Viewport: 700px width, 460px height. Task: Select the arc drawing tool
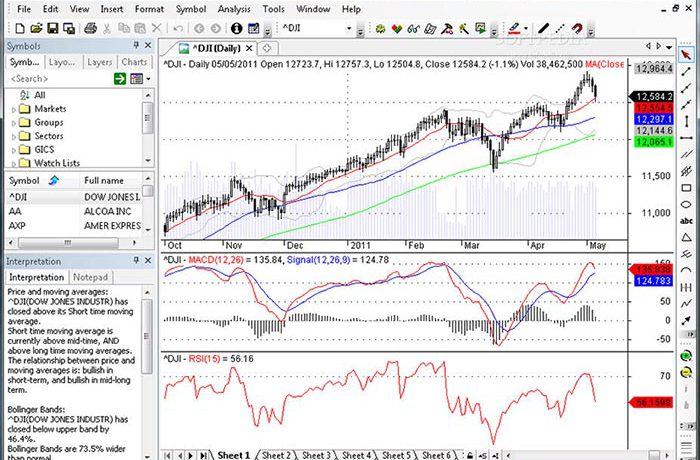pos(686,271)
